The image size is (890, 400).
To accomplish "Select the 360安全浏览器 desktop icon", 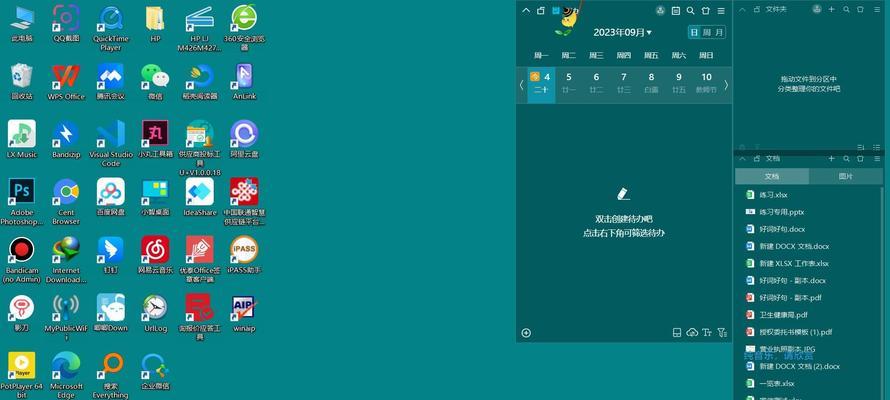I will pos(244,28).
